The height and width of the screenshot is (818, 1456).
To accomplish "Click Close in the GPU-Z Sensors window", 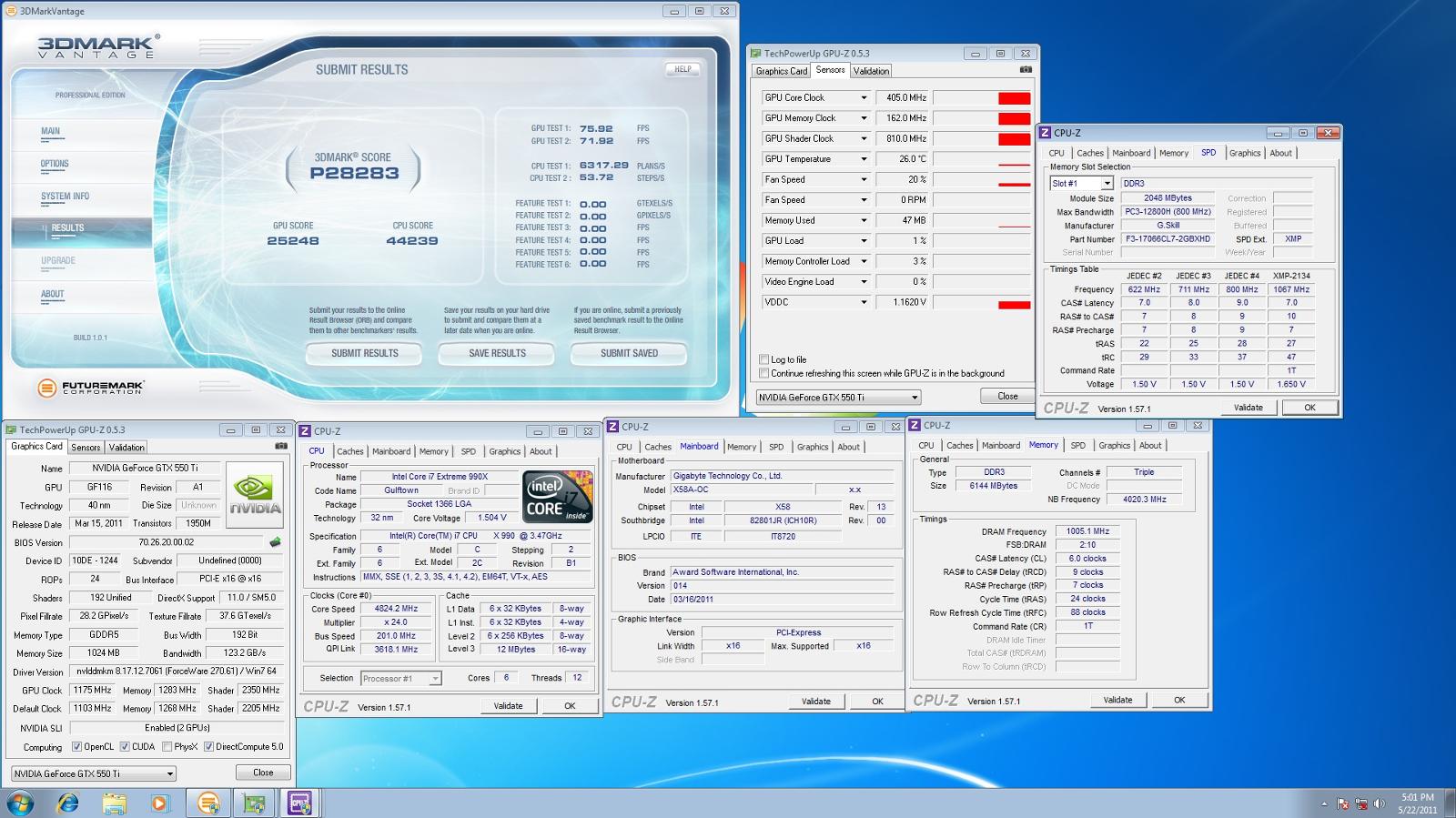I will tap(1007, 396).
